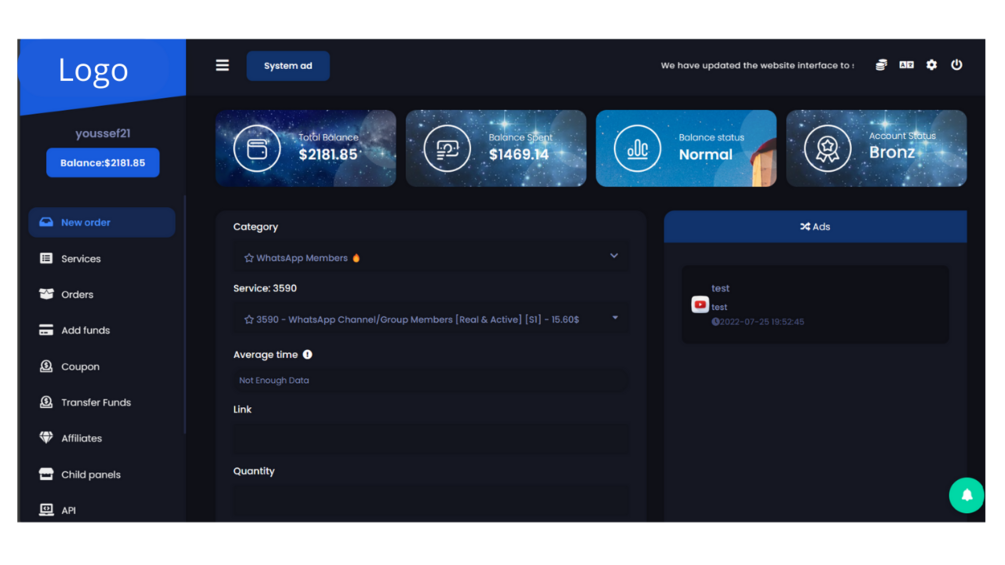Open the Service 3590 dropdown
1005x565 pixels.
pyautogui.click(x=431, y=319)
